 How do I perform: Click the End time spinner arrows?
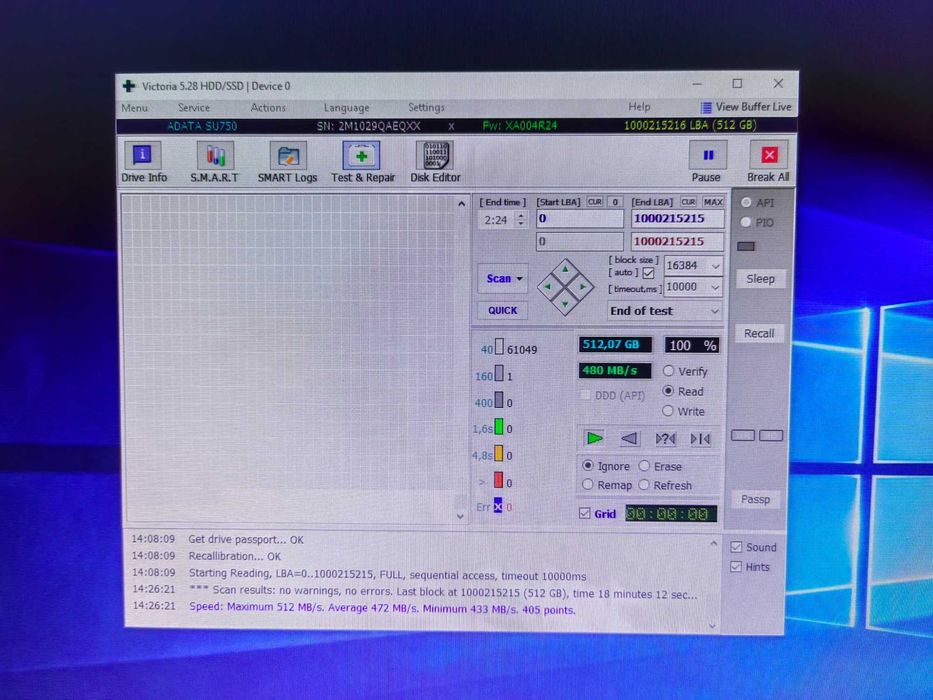521,220
